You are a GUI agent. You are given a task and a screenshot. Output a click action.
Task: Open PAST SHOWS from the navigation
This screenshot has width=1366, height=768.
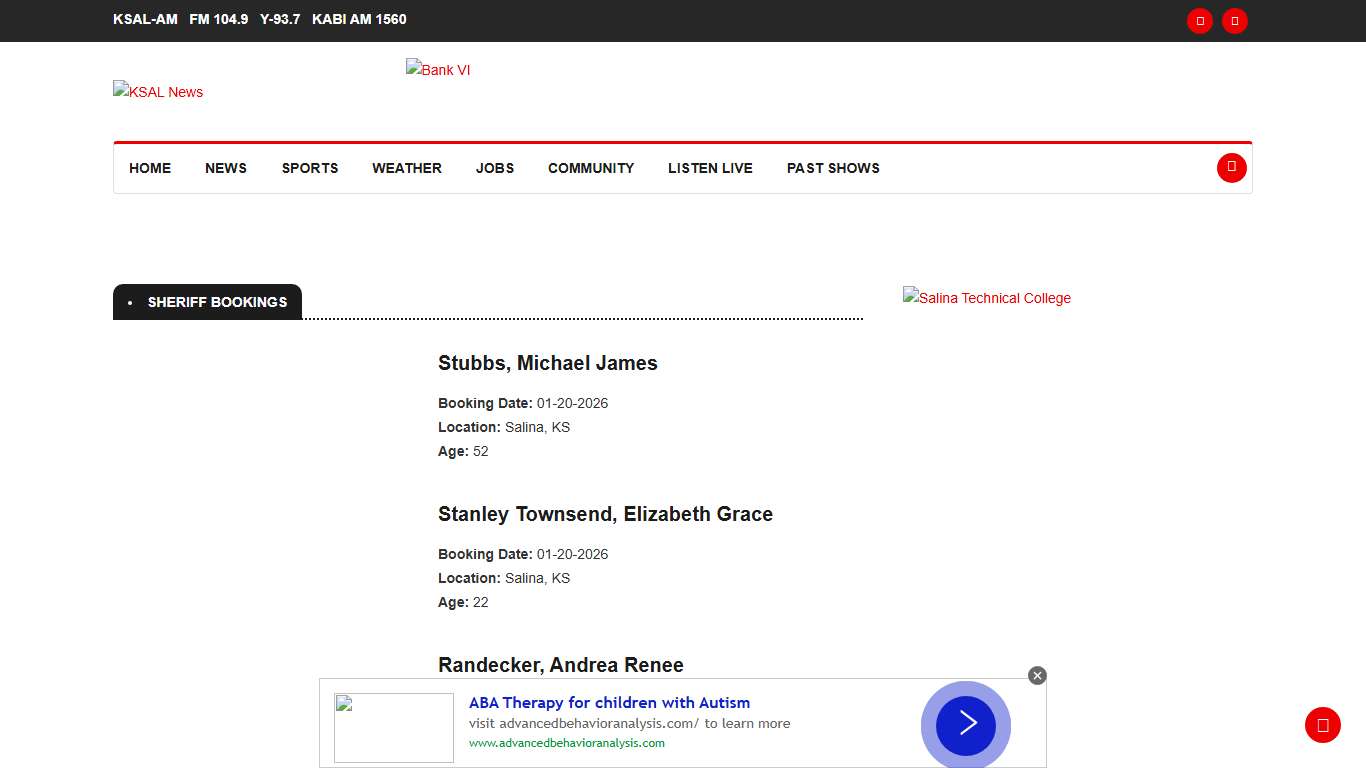(x=833, y=168)
